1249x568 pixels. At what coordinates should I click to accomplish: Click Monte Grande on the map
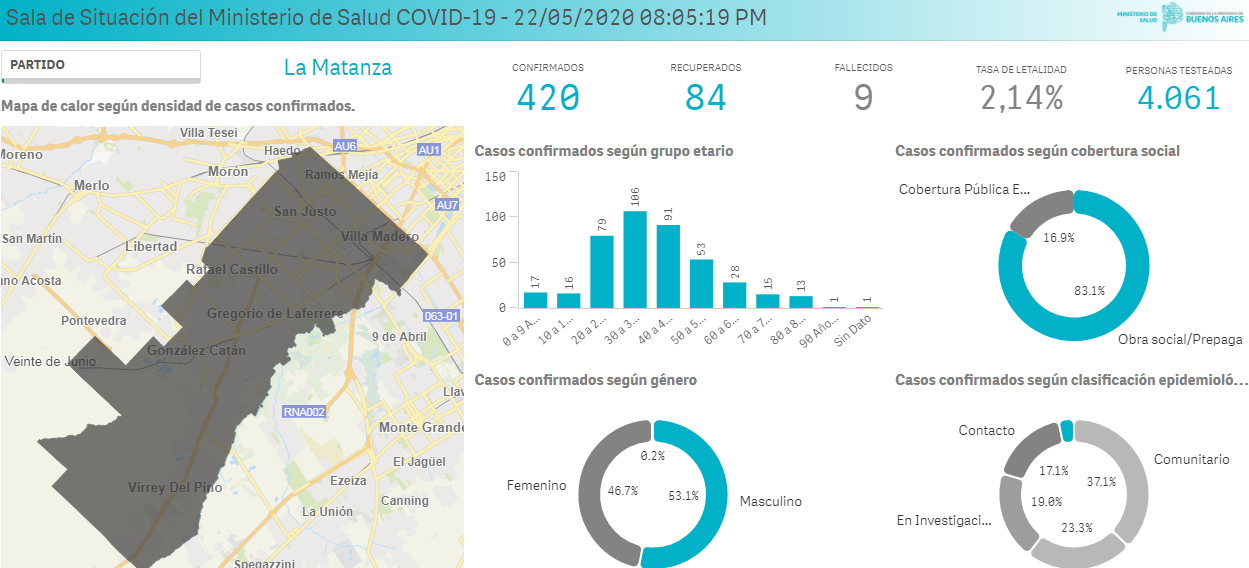(x=420, y=427)
